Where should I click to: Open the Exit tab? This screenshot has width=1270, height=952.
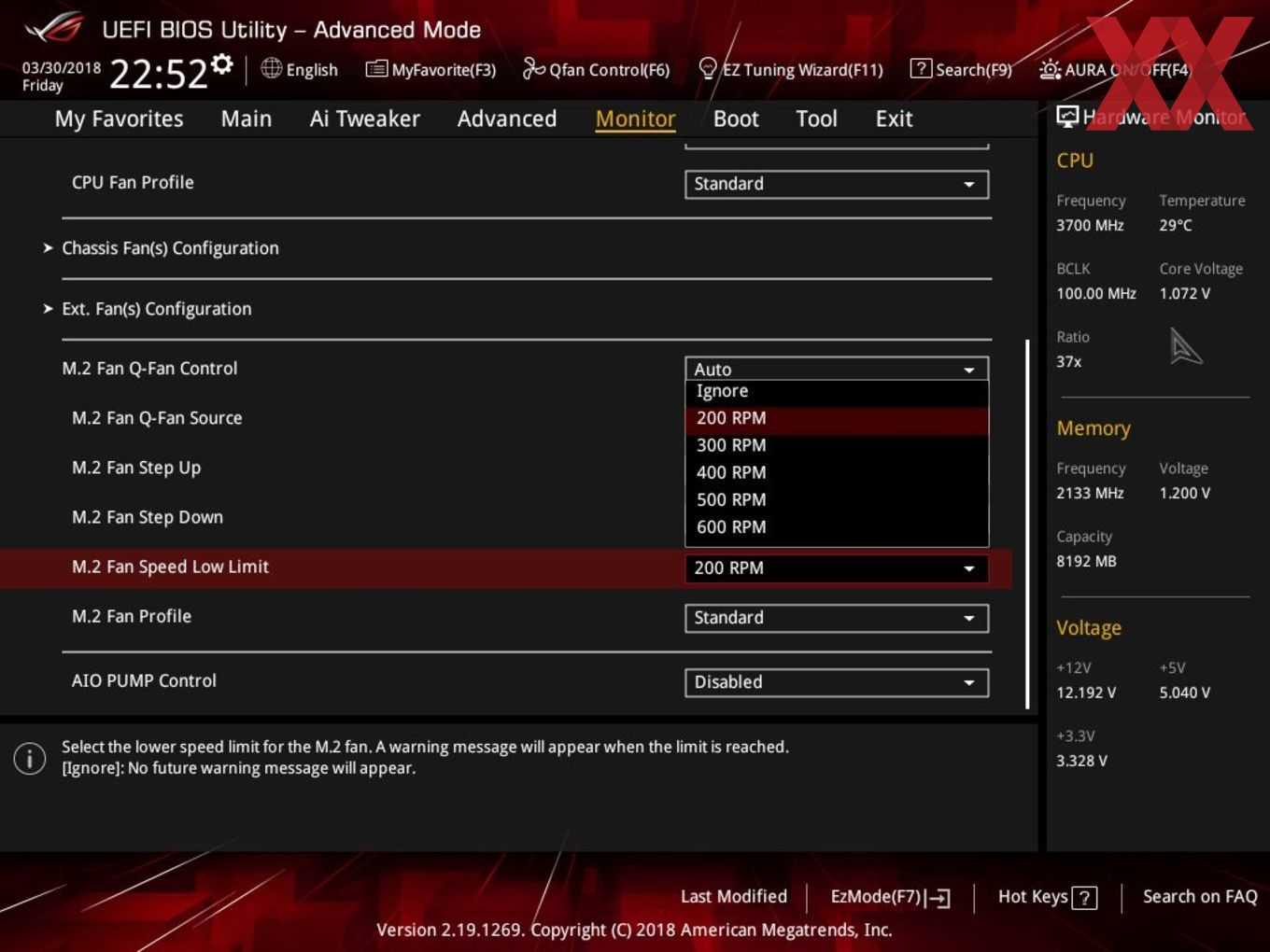[894, 119]
